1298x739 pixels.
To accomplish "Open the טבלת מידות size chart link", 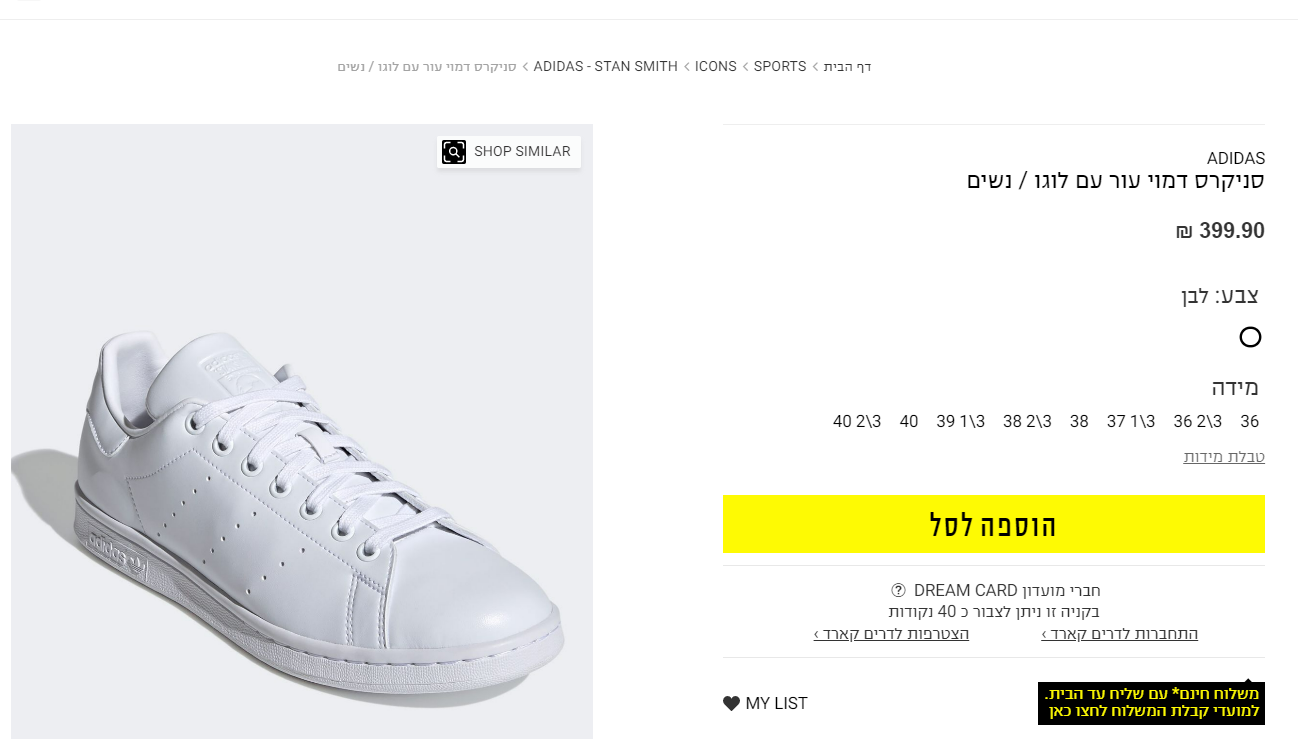I will (x=1224, y=457).
